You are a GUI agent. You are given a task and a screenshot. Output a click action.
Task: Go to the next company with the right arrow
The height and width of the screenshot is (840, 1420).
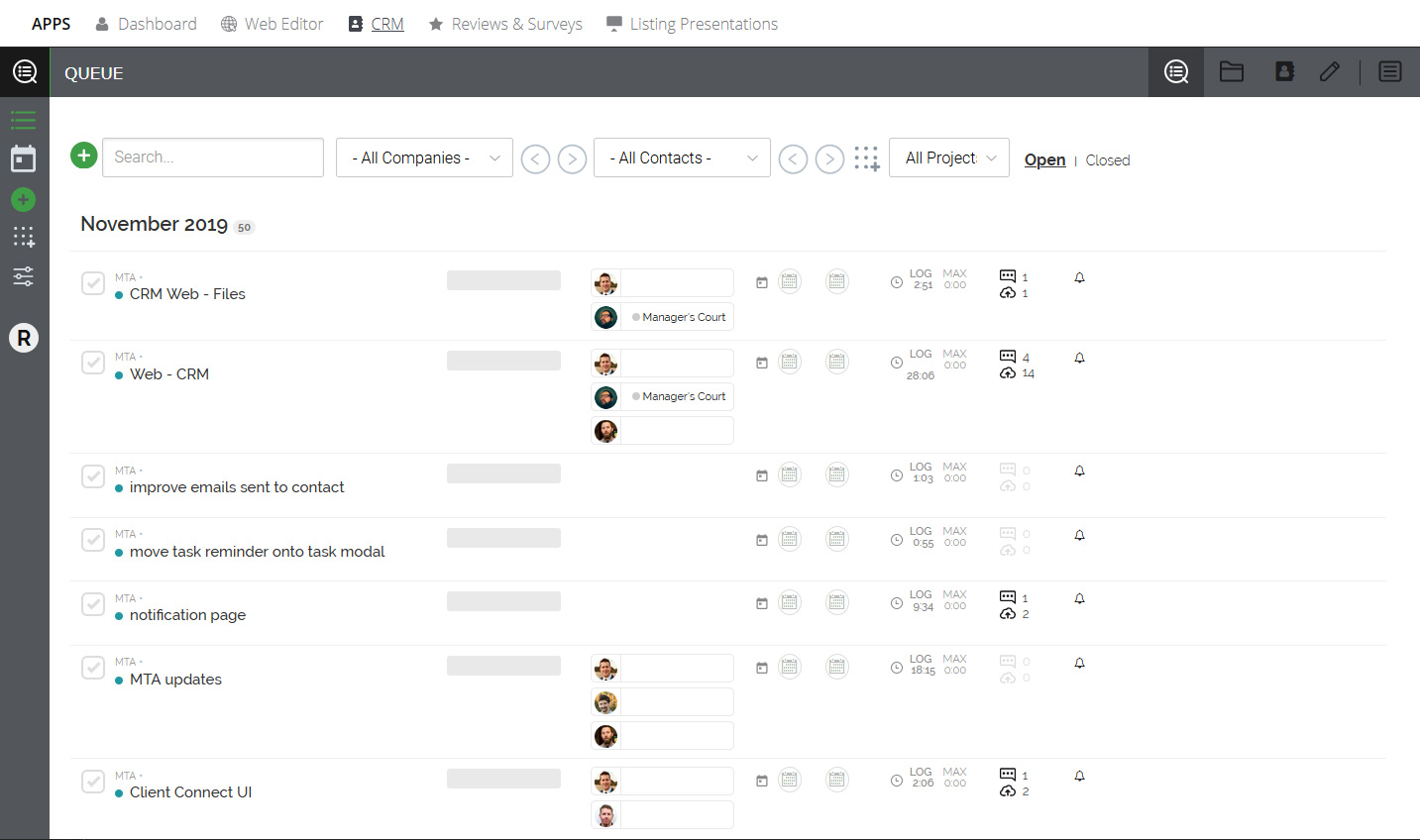coord(572,158)
